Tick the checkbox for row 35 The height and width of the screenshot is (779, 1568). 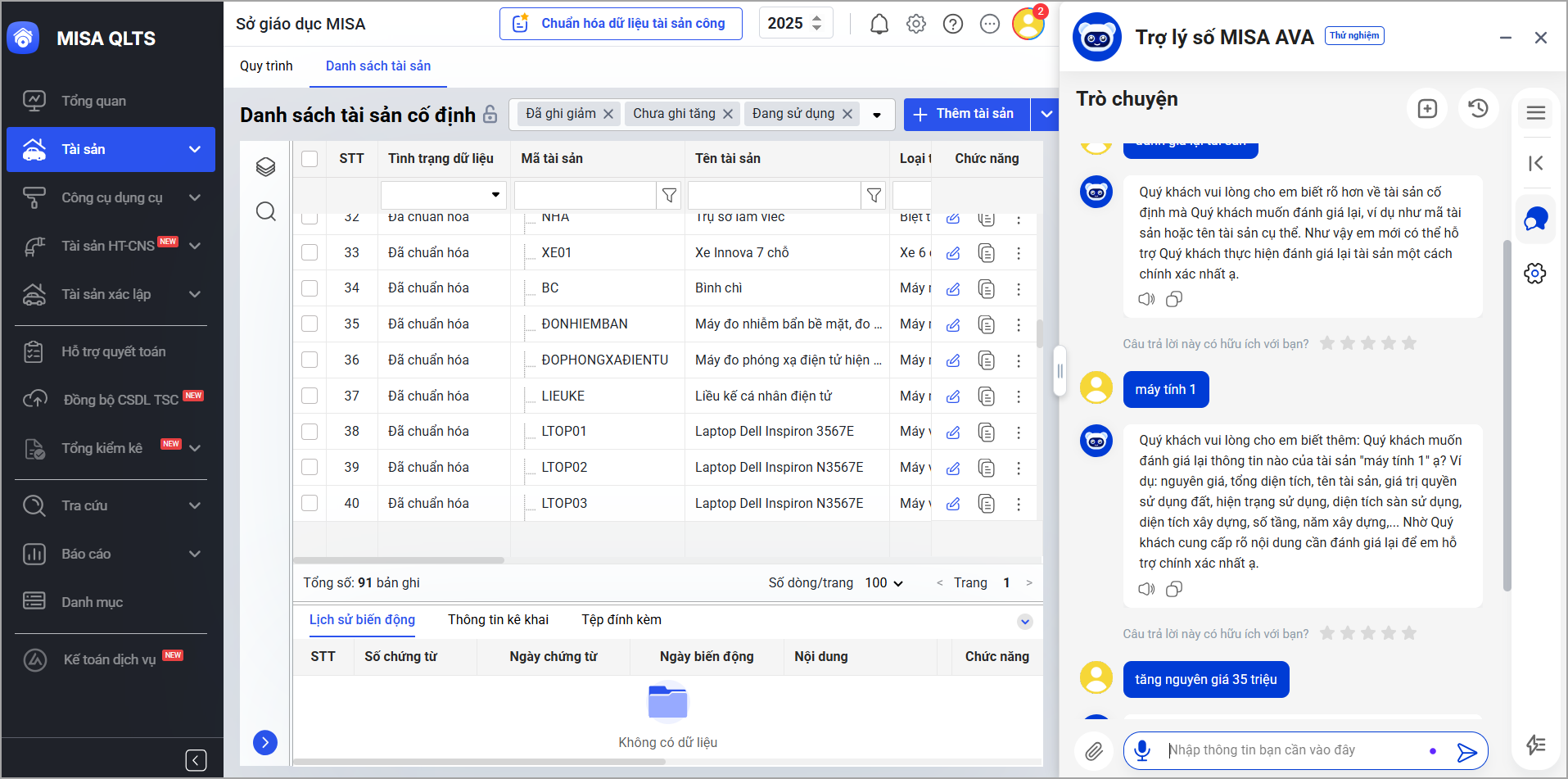pos(310,324)
